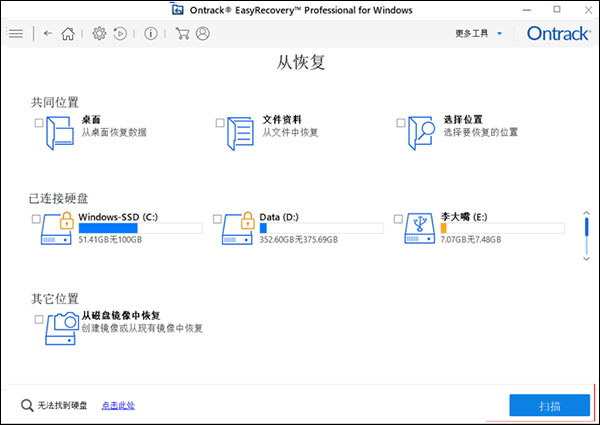
Task: Open the 更多工具 dropdown
Action: click(x=478, y=34)
